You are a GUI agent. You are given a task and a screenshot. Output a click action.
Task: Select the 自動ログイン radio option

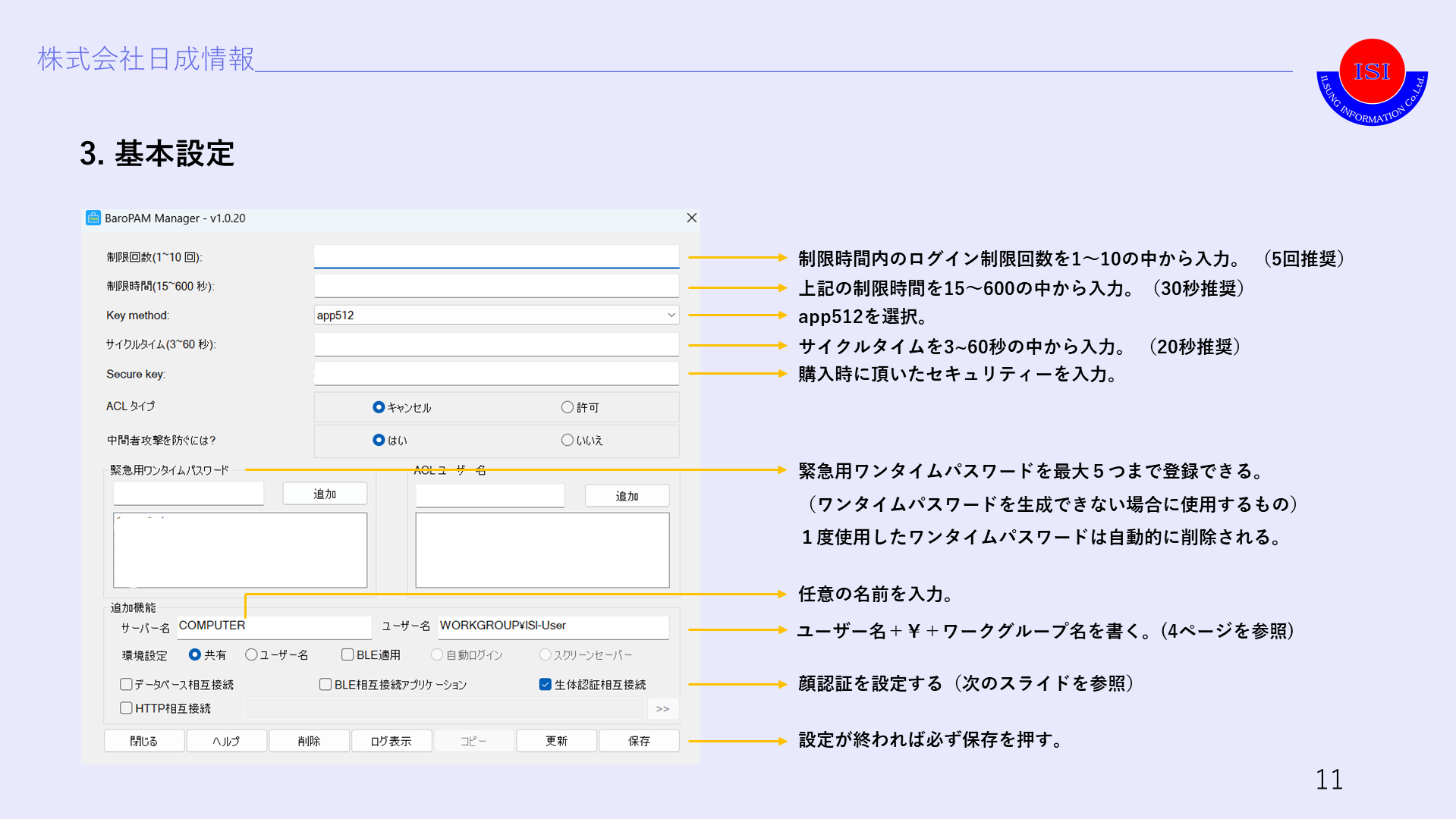click(x=436, y=654)
